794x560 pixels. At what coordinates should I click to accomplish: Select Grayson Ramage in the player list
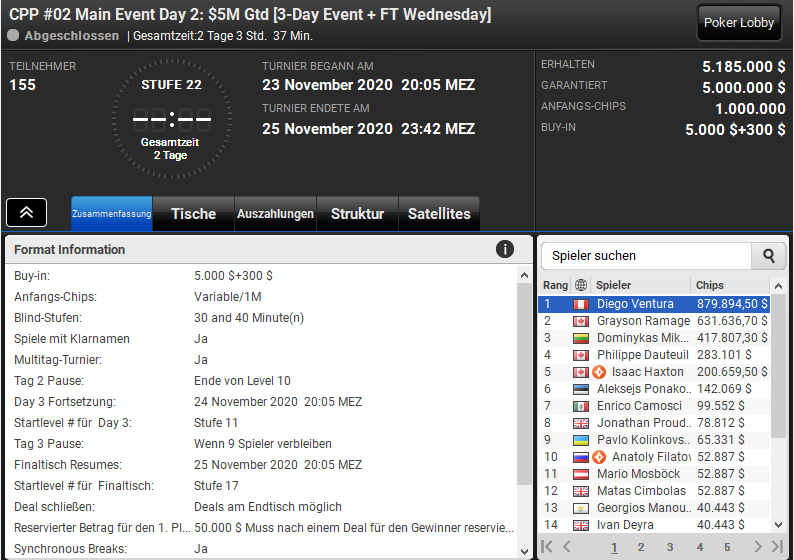(x=642, y=321)
